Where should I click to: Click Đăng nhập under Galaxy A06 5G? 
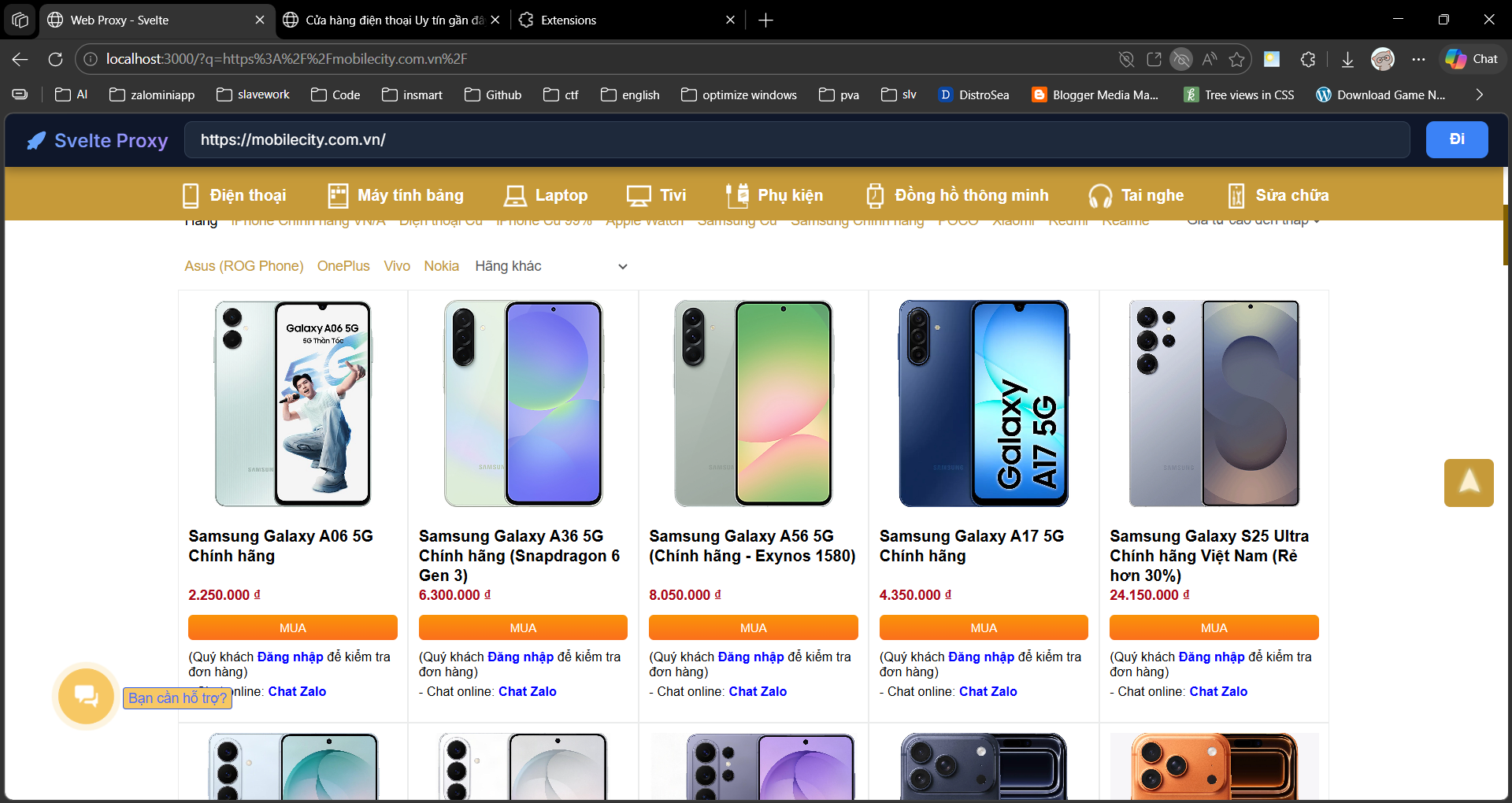pos(290,657)
